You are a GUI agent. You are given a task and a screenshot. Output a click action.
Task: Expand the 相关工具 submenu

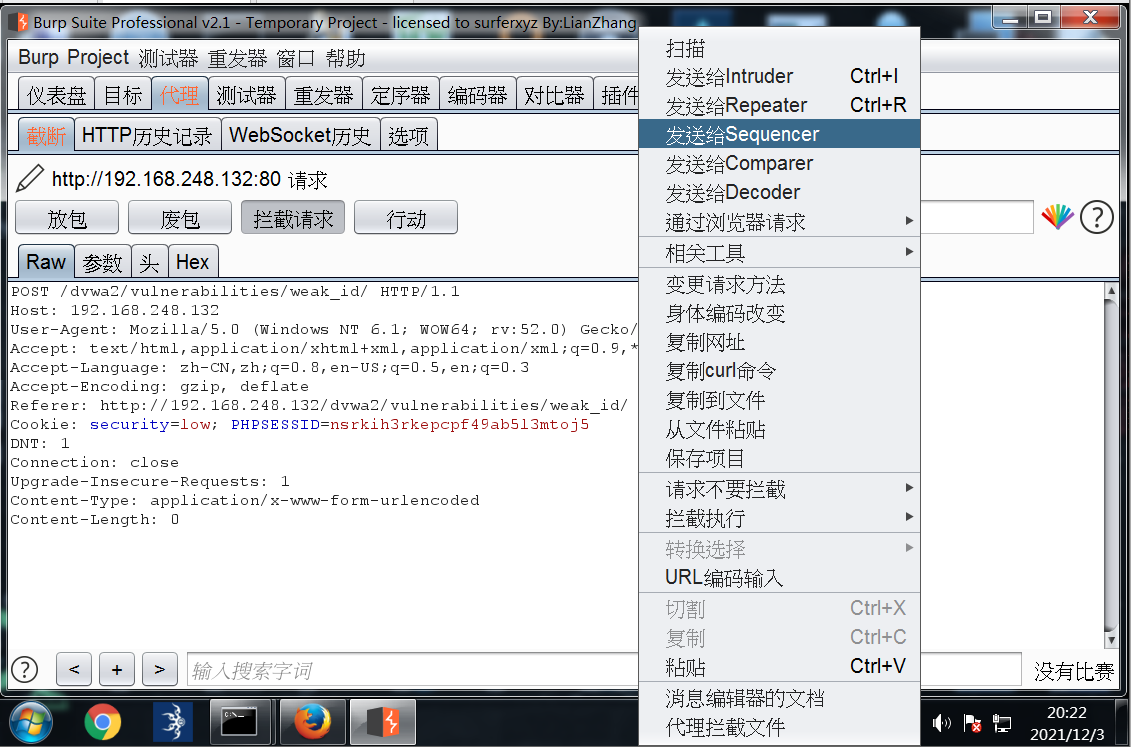779,252
